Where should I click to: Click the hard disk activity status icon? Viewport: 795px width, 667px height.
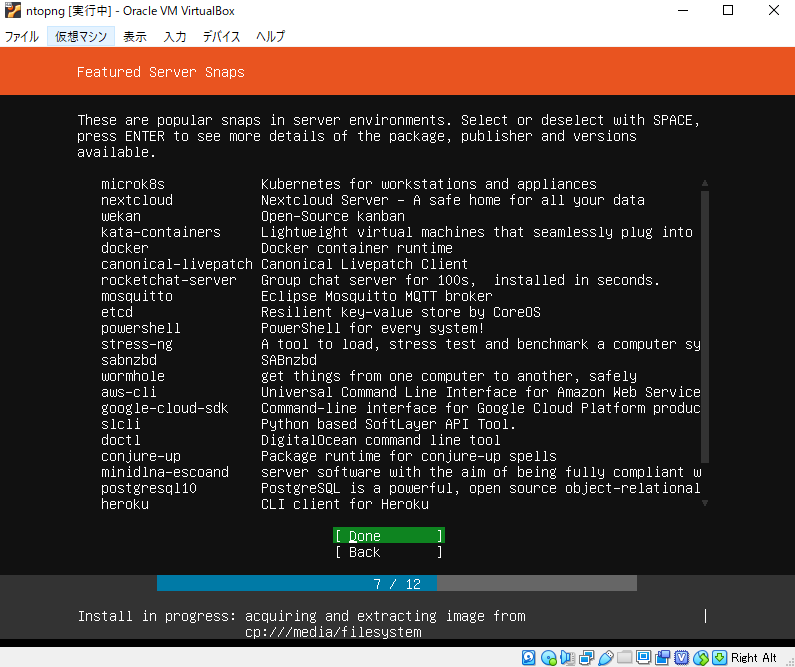pyautogui.click(x=528, y=657)
